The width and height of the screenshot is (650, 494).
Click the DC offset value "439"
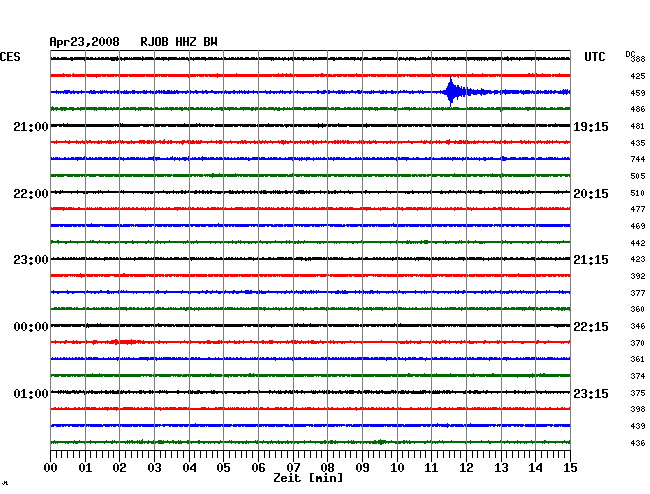point(638,426)
